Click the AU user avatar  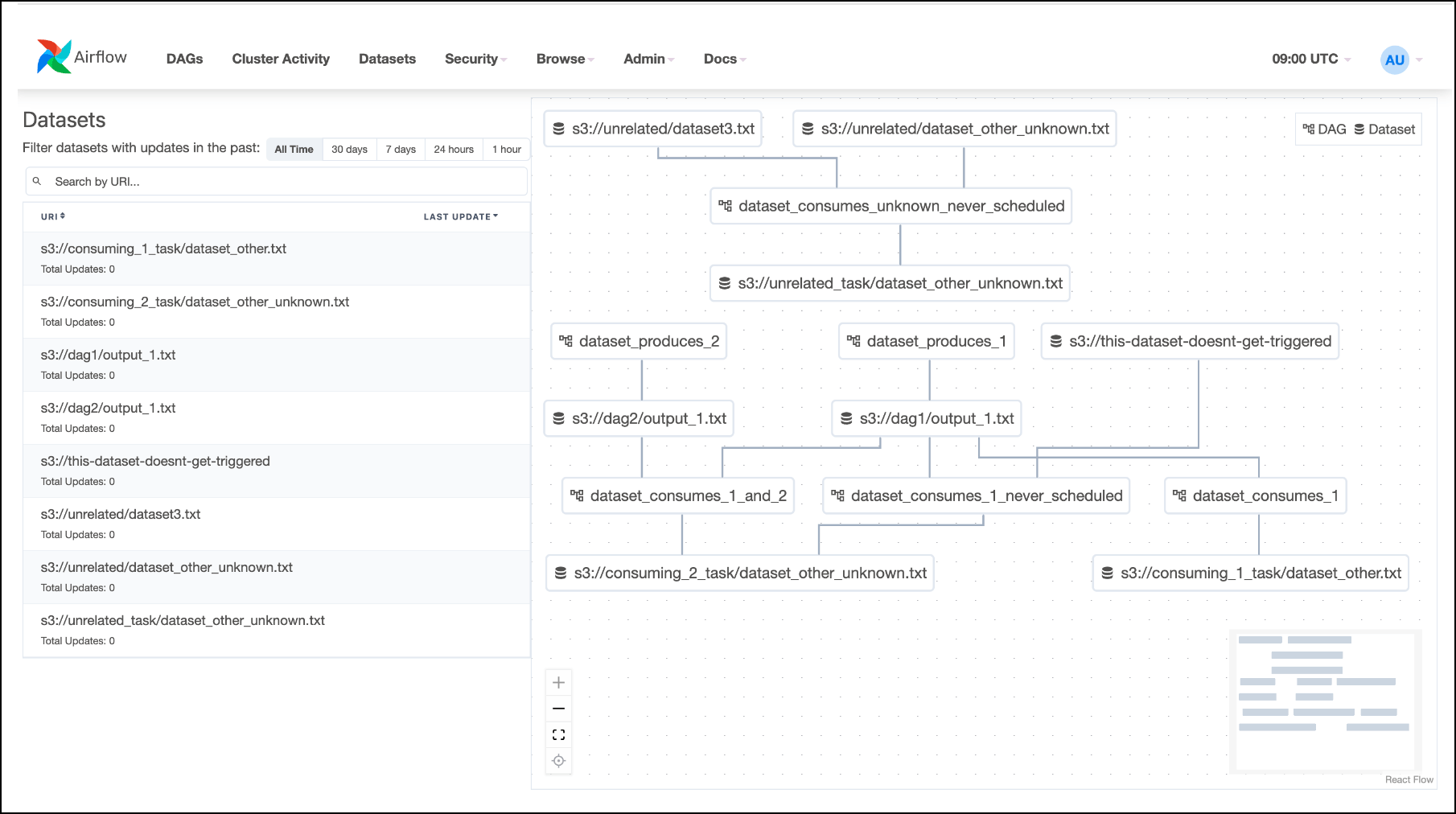[x=1394, y=60]
